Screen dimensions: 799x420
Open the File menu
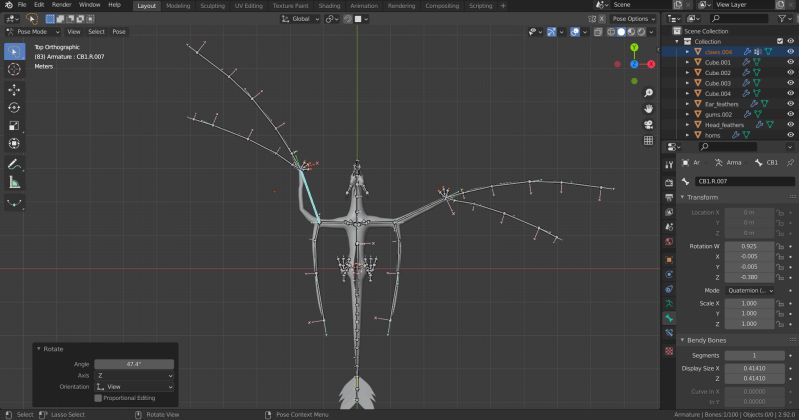coord(22,5)
